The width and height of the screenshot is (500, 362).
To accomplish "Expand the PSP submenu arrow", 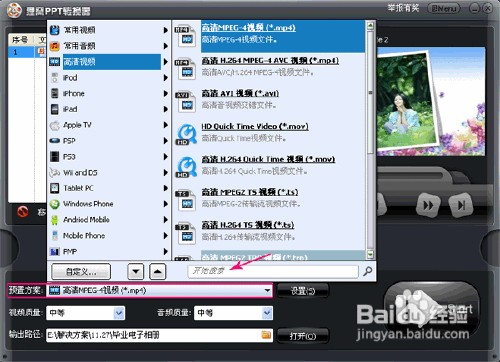I will [166, 141].
